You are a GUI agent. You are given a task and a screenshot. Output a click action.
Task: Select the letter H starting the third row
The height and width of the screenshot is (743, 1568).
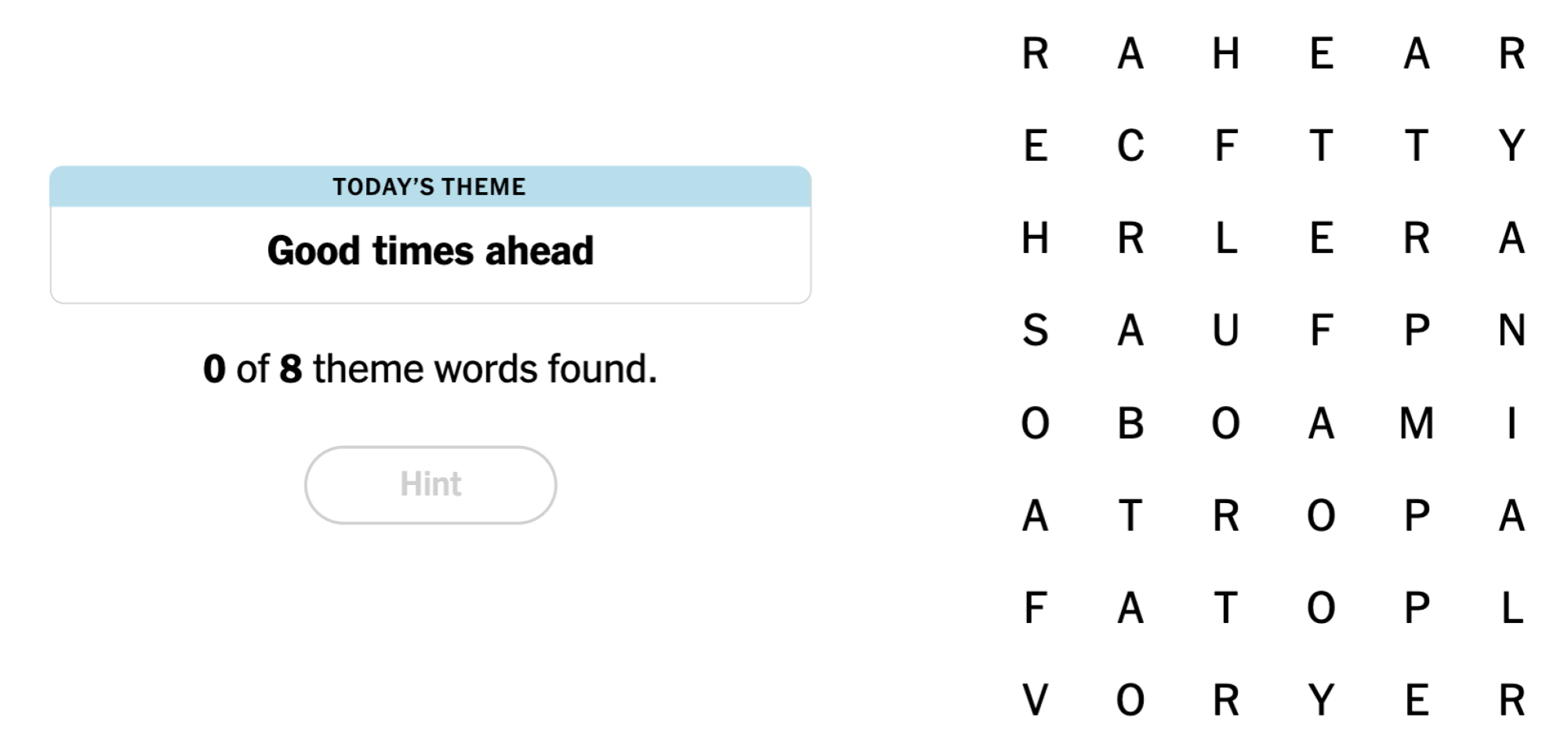pos(1036,239)
